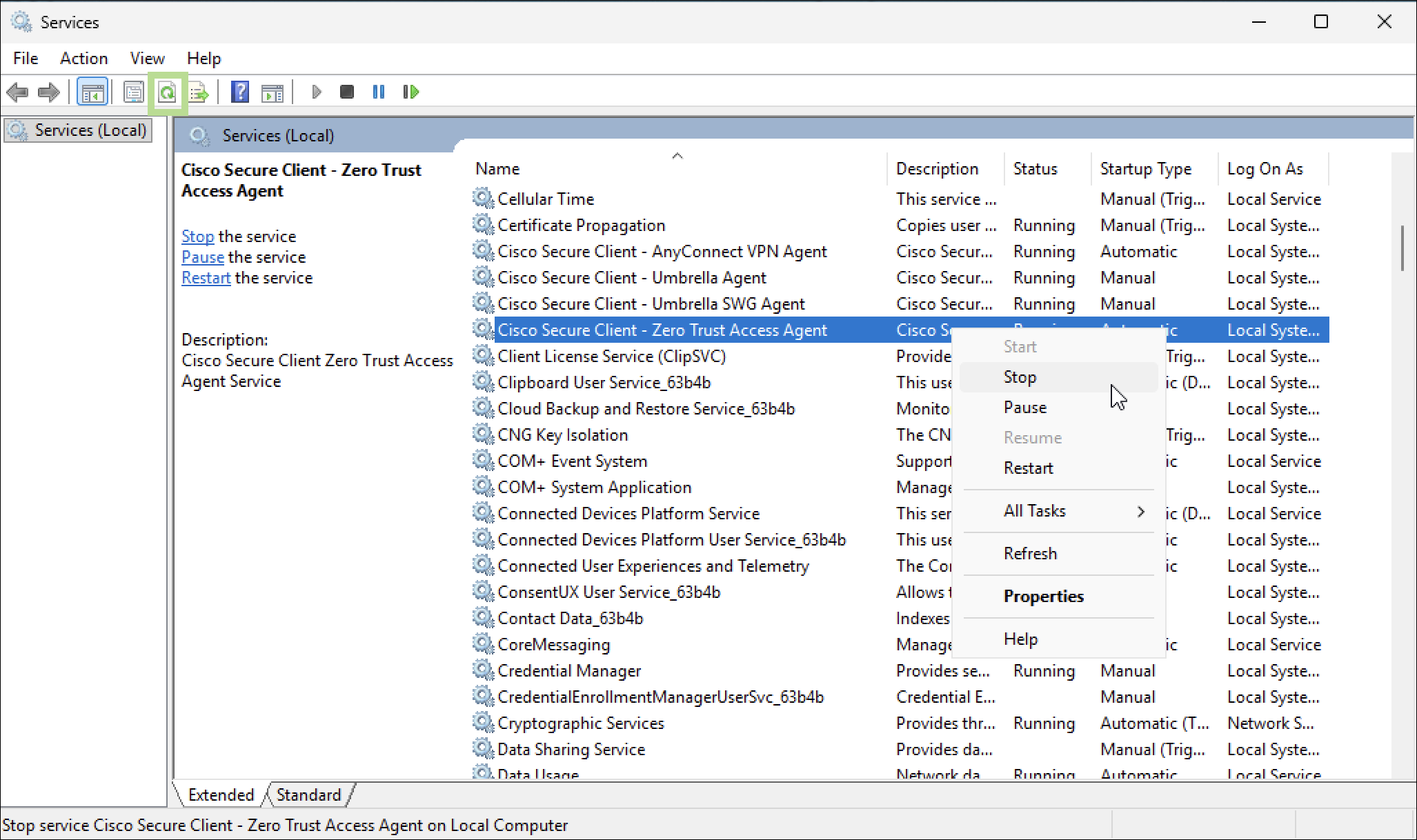Choose Restart in the context menu

pyautogui.click(x=1058, y=468)
